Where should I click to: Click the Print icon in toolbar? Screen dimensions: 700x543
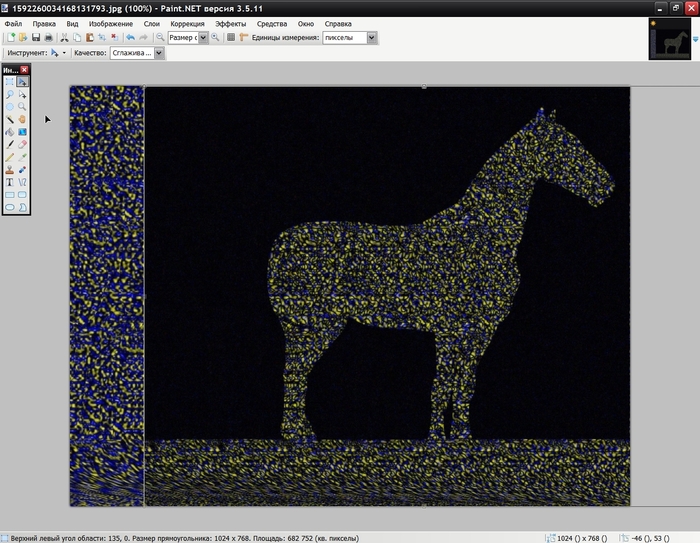click(x=48, y=37)
